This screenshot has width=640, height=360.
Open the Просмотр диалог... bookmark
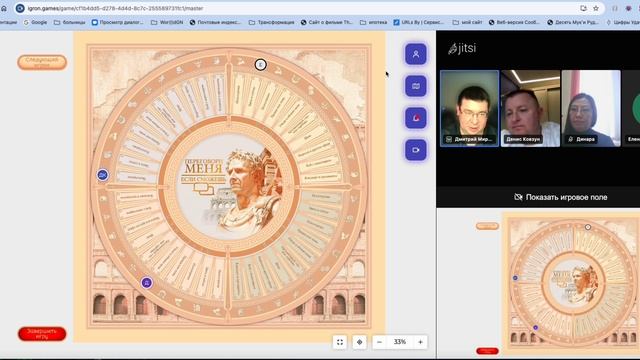tap(118, 22)
